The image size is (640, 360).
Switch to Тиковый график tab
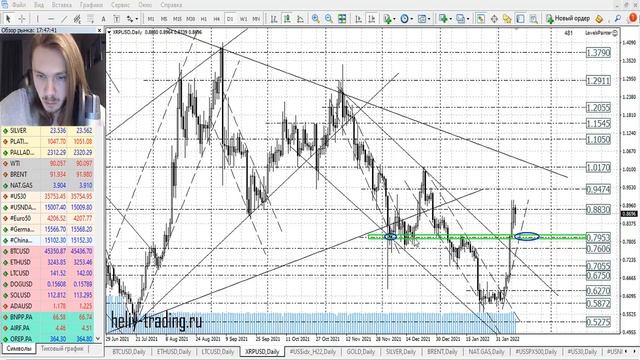click(62, 349)
